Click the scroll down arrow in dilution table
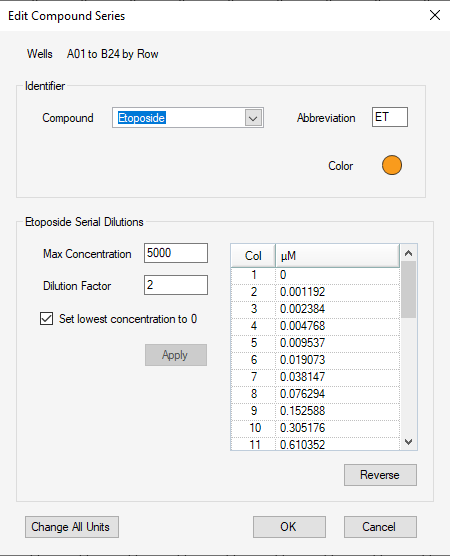The height and width of the screenshot is (556, 450). pos(409,442)
